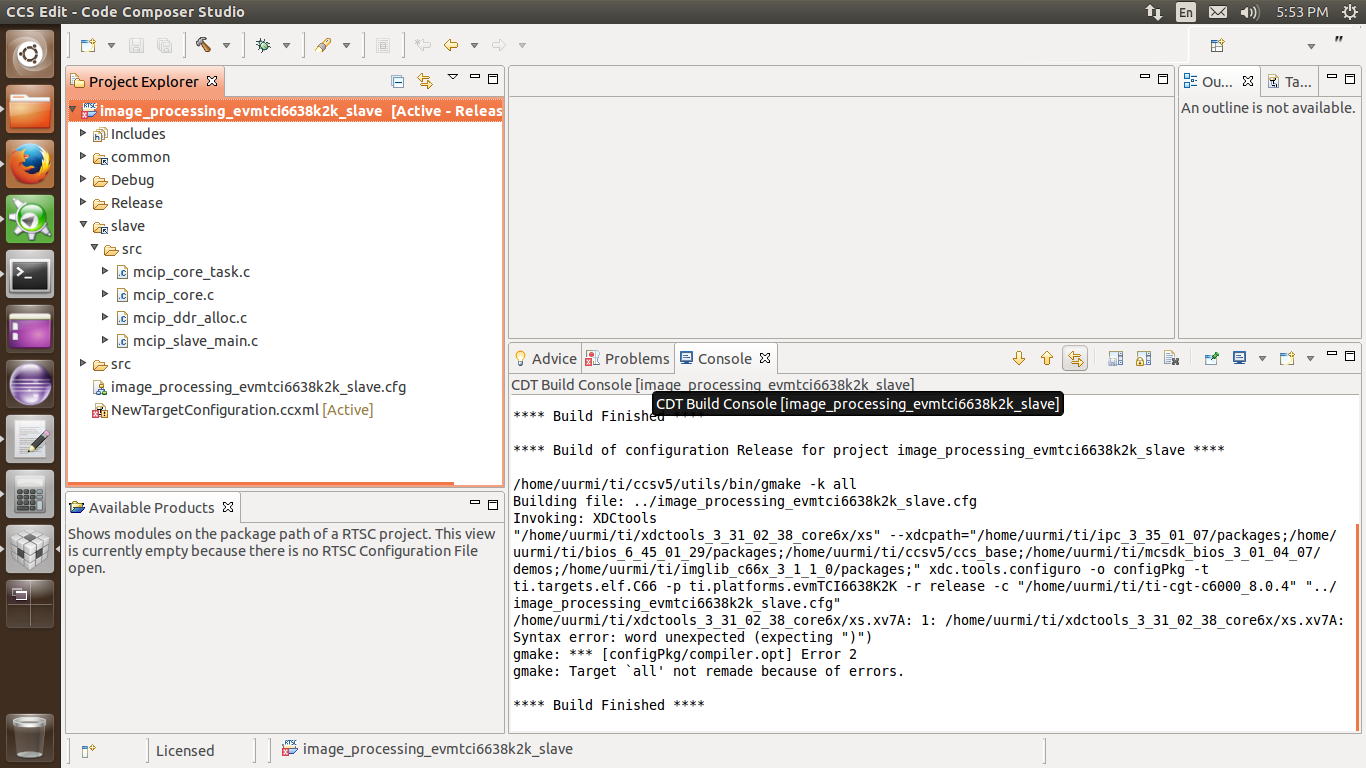The width and height of the screenshot is (1366, 768).
Task: Show more toolbar items via chevron
Action: pos(1339,42)
